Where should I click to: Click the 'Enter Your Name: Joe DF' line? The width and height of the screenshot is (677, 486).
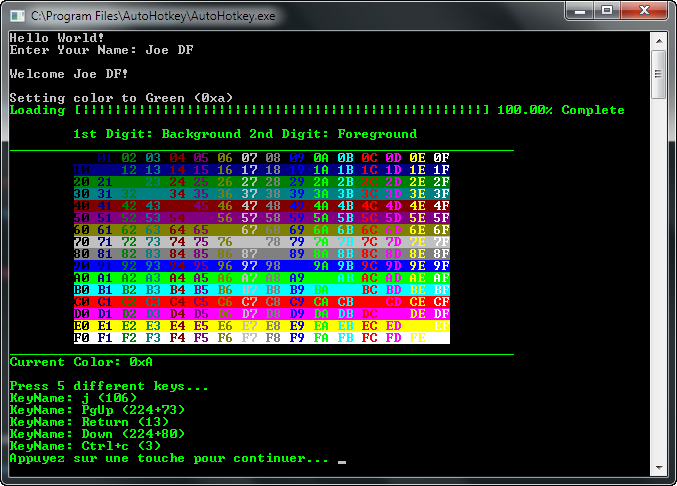[101, 50]
